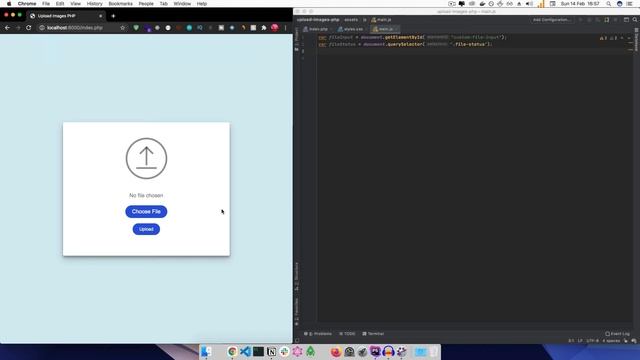Open the terminal app from the Dock
Viewport: 640px width, 360px height.
(258, 351)
